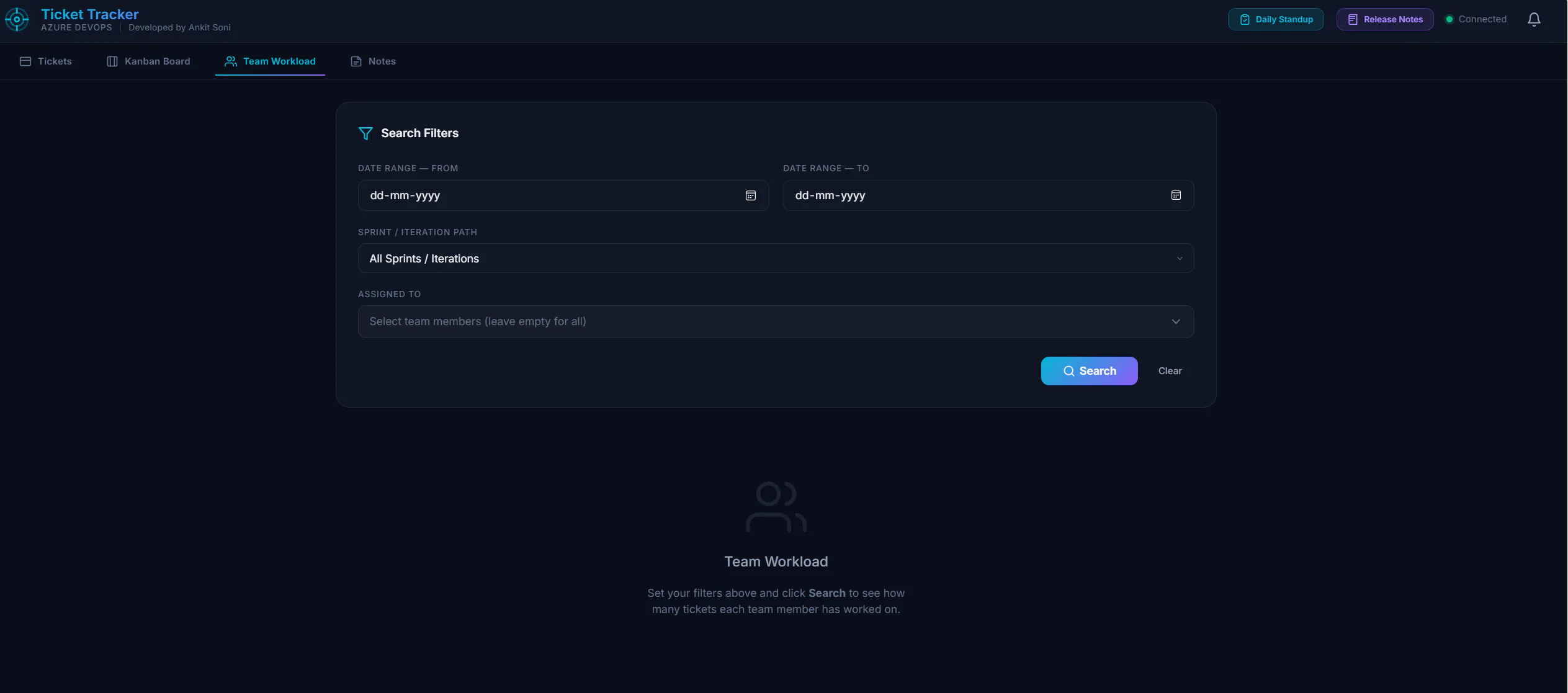Click the Ticket Tracker target logo icon
Screen dimensions: 1568x693
17,19
